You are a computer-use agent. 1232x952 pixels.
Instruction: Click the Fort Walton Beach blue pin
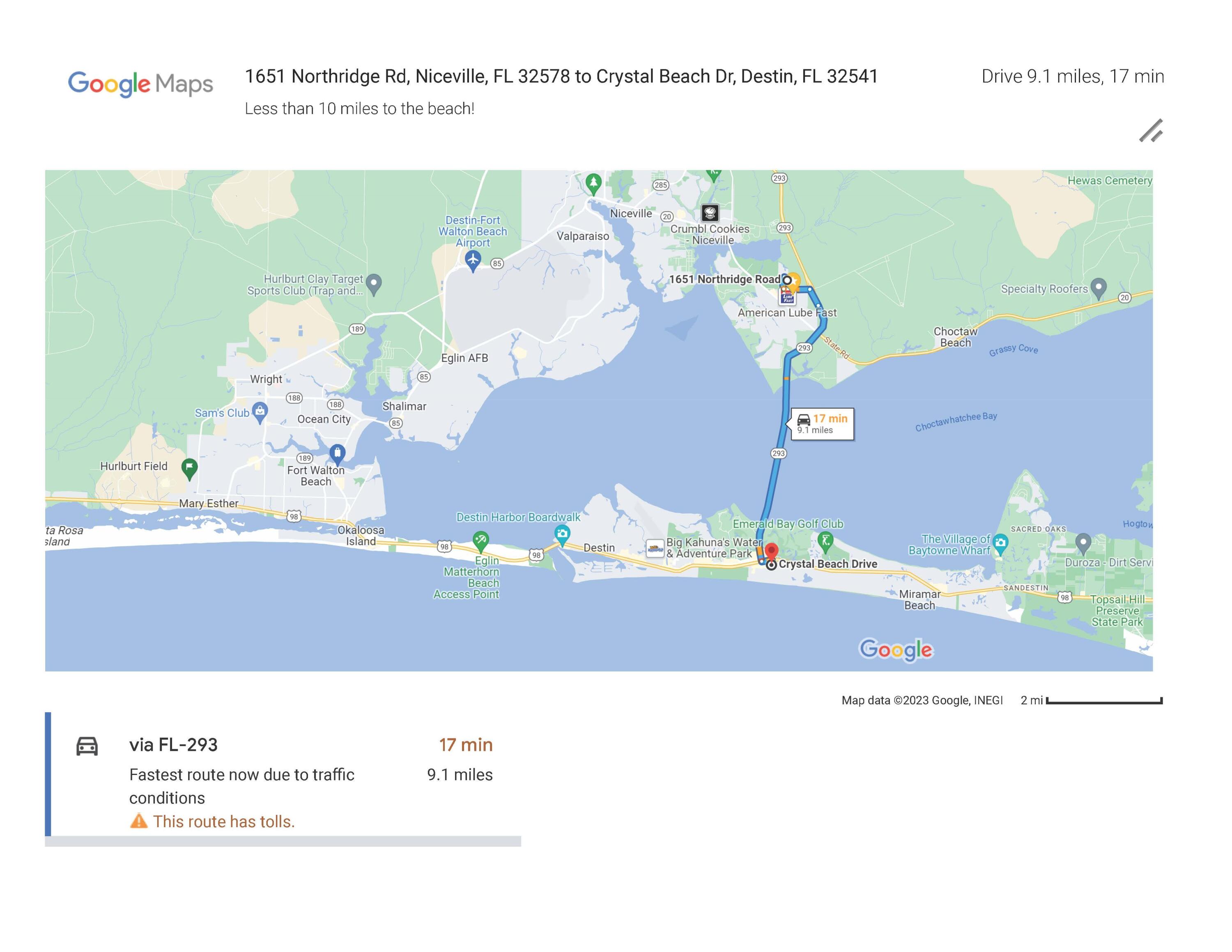(337, 452)
